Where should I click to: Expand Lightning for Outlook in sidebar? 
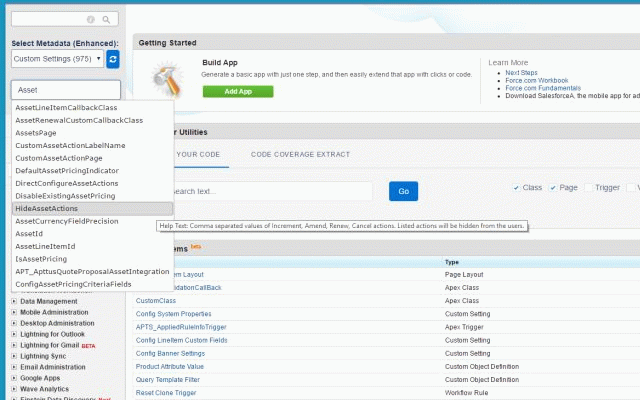(14, 333)
